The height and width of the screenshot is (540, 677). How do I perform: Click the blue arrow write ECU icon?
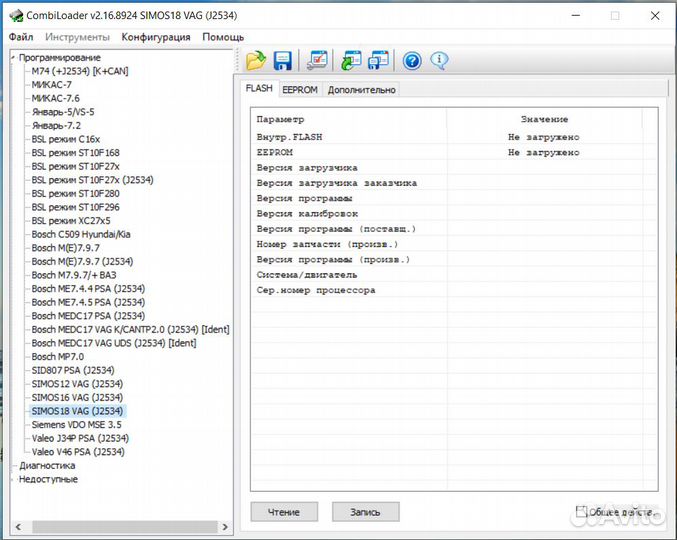click(x=378, y=60)
